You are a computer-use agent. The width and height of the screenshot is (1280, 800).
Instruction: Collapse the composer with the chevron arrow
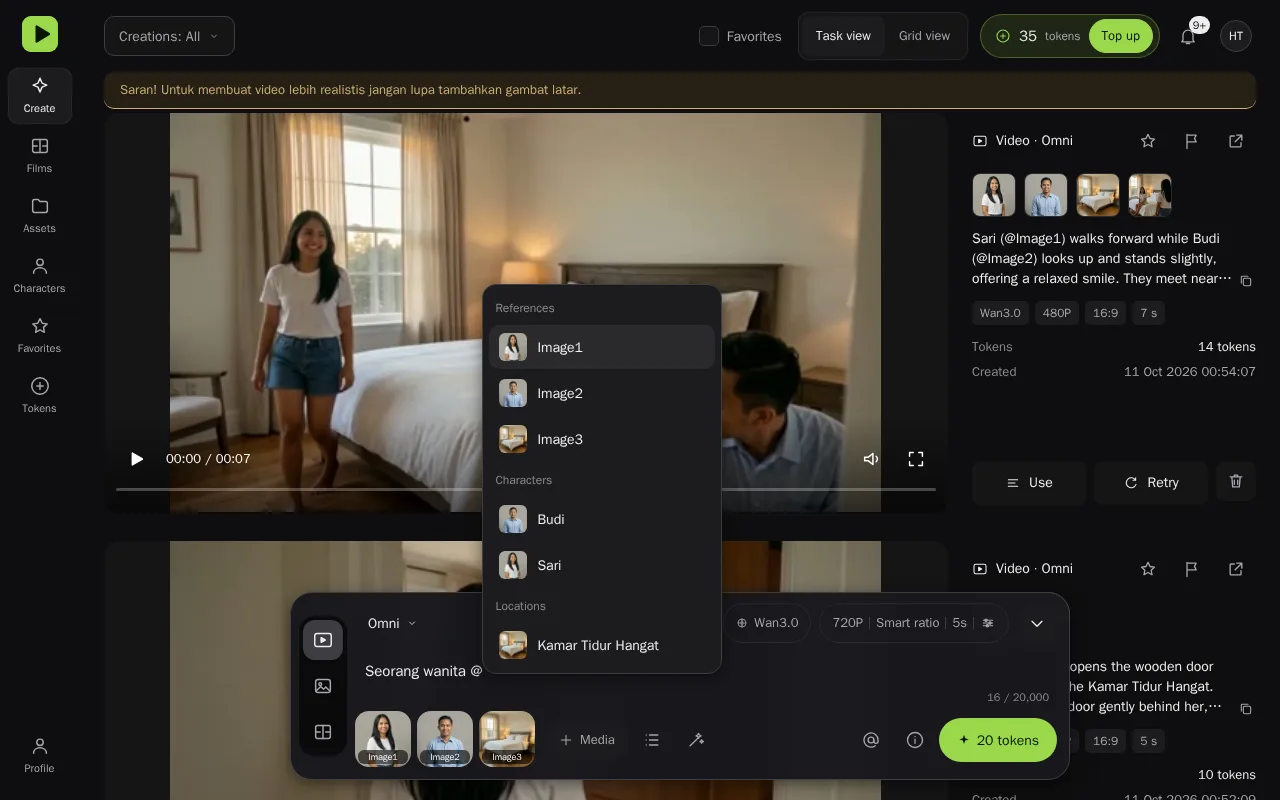[1037, 623]
